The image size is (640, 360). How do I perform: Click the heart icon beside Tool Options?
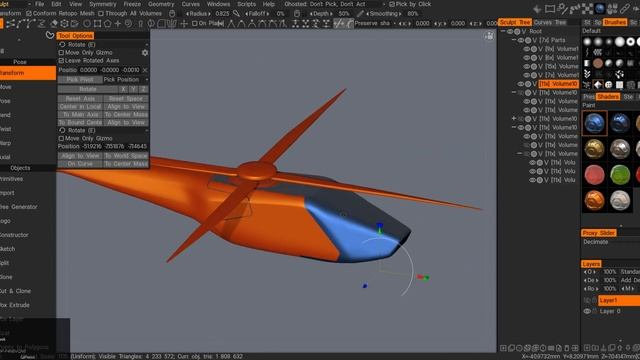pos(50,36)
